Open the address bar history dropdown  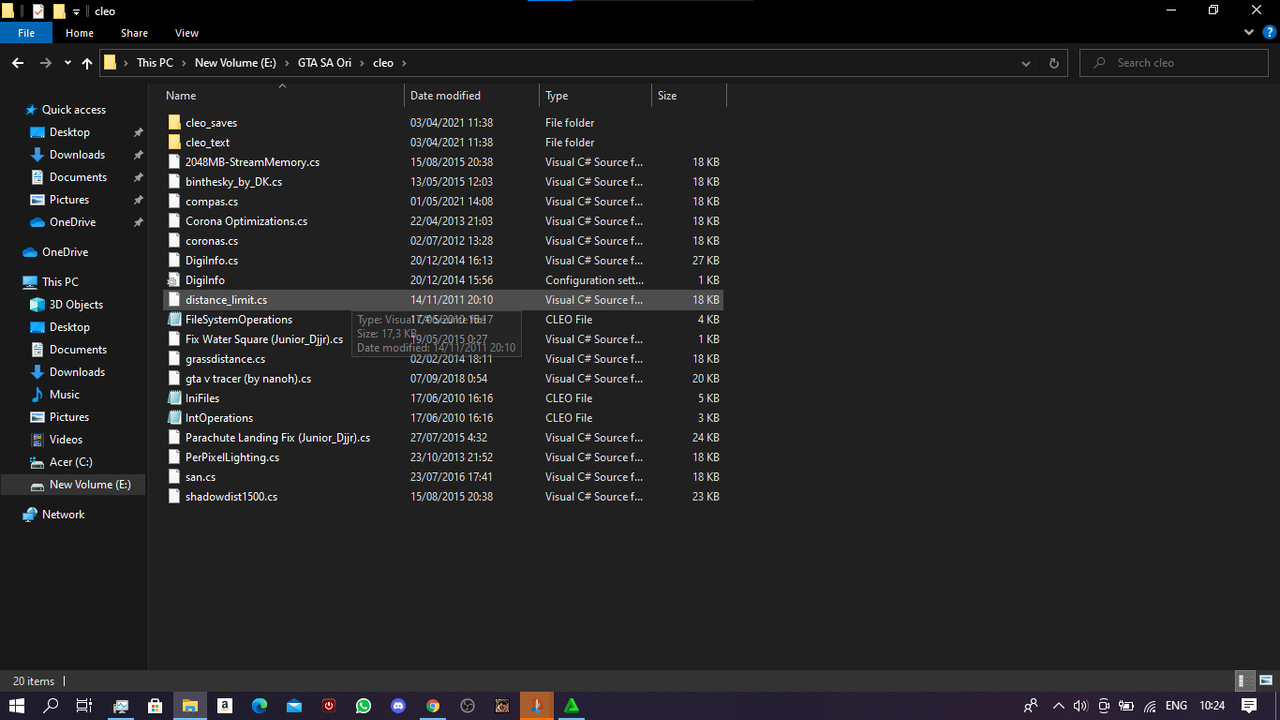1026,63
